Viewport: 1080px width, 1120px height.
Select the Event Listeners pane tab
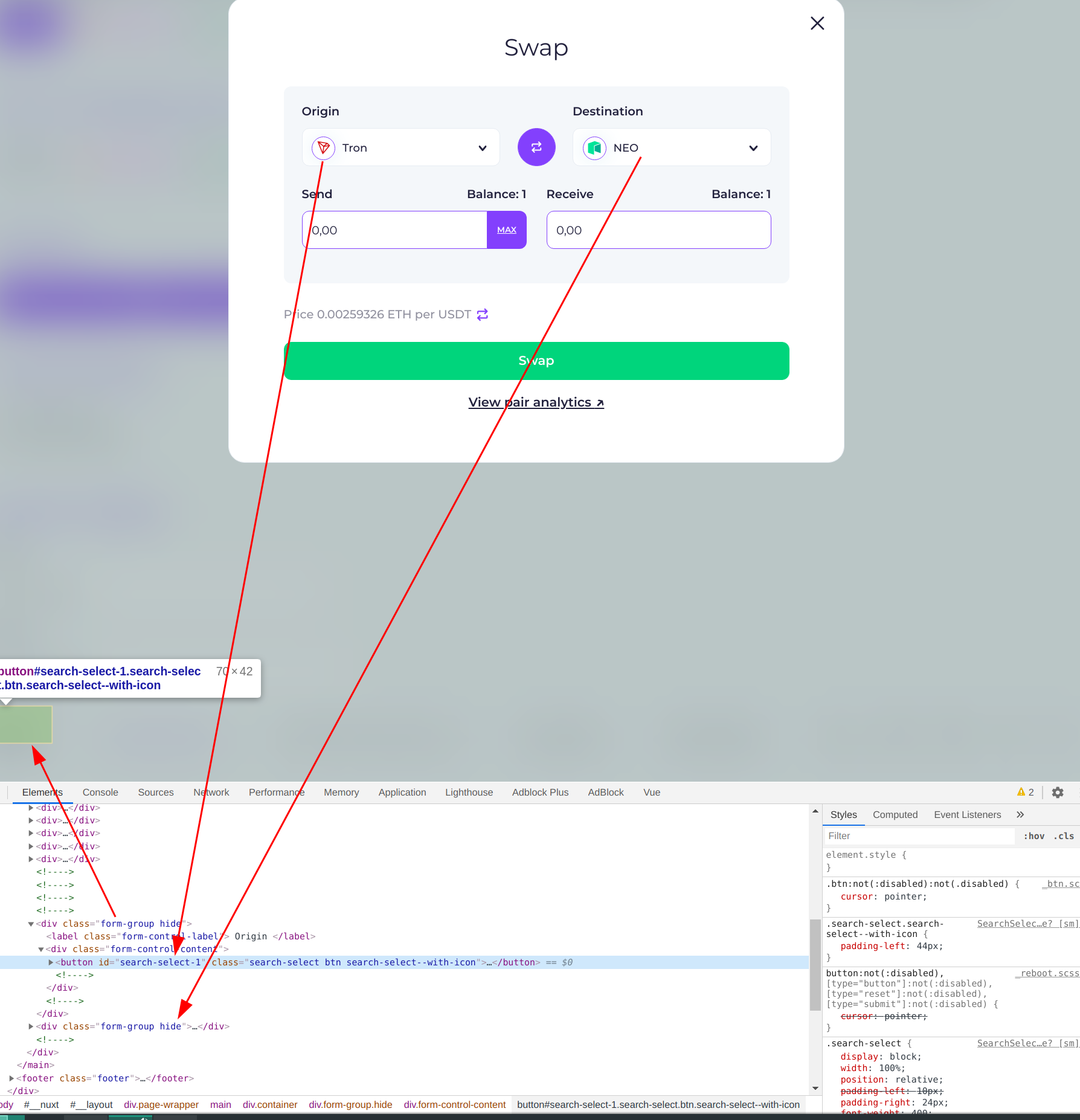(968, 815)
